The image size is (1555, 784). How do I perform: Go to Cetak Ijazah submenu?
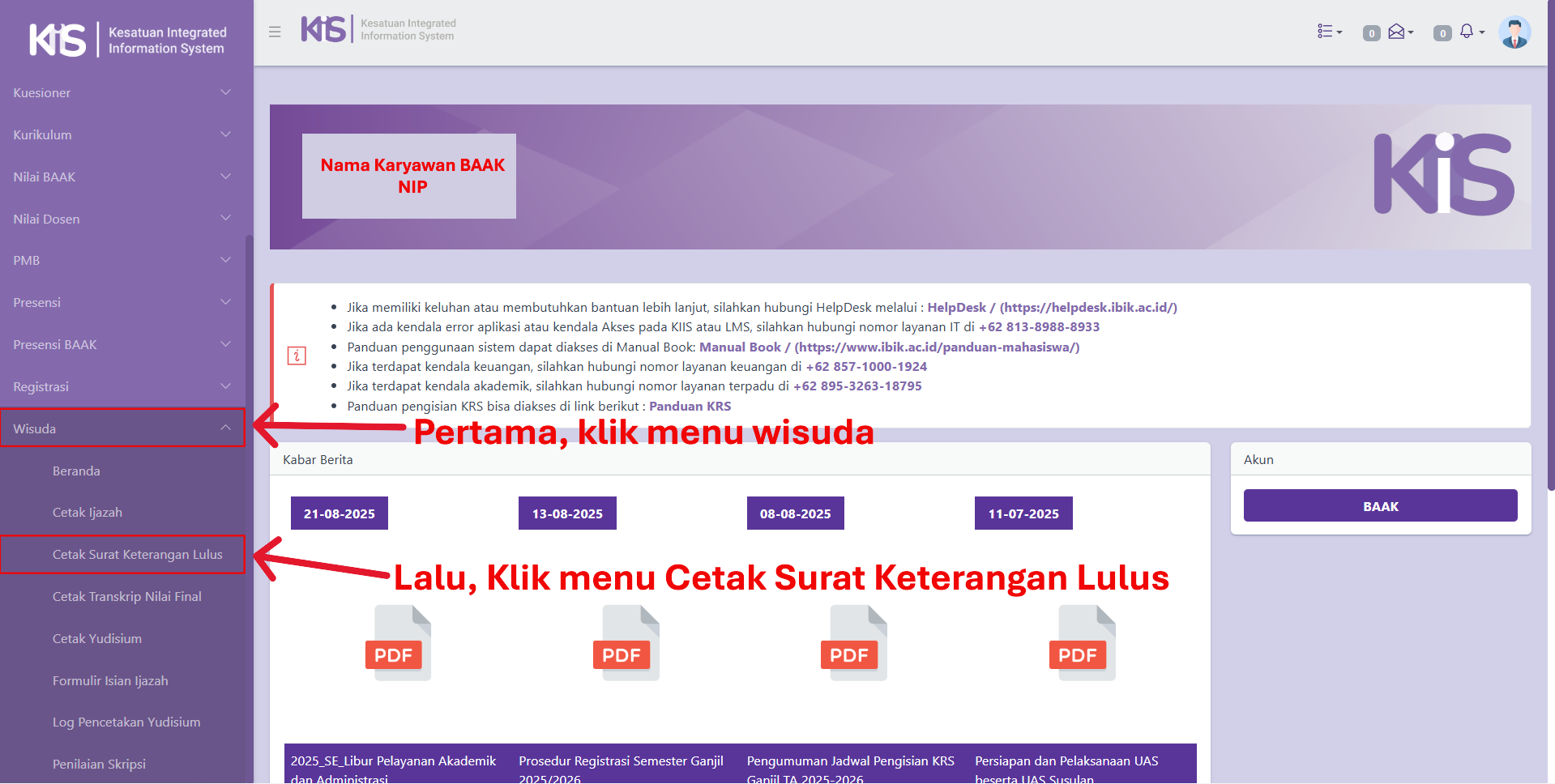(x=88, y=513)
